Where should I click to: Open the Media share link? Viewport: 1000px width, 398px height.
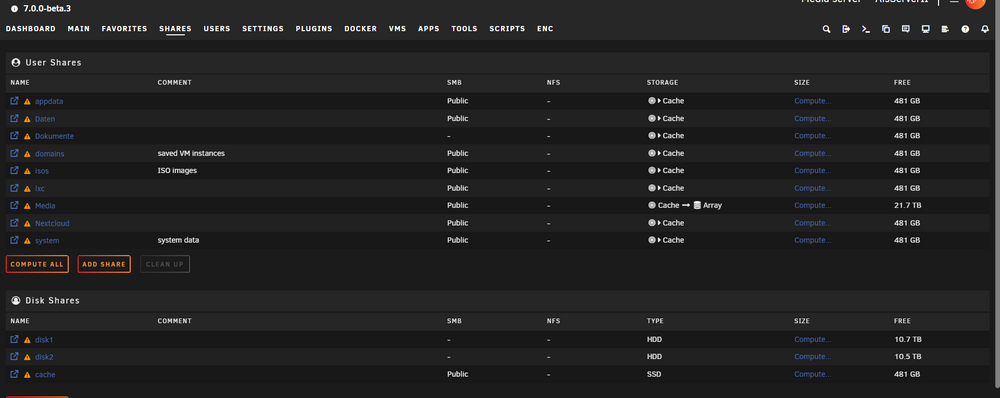tap(45, 206)
